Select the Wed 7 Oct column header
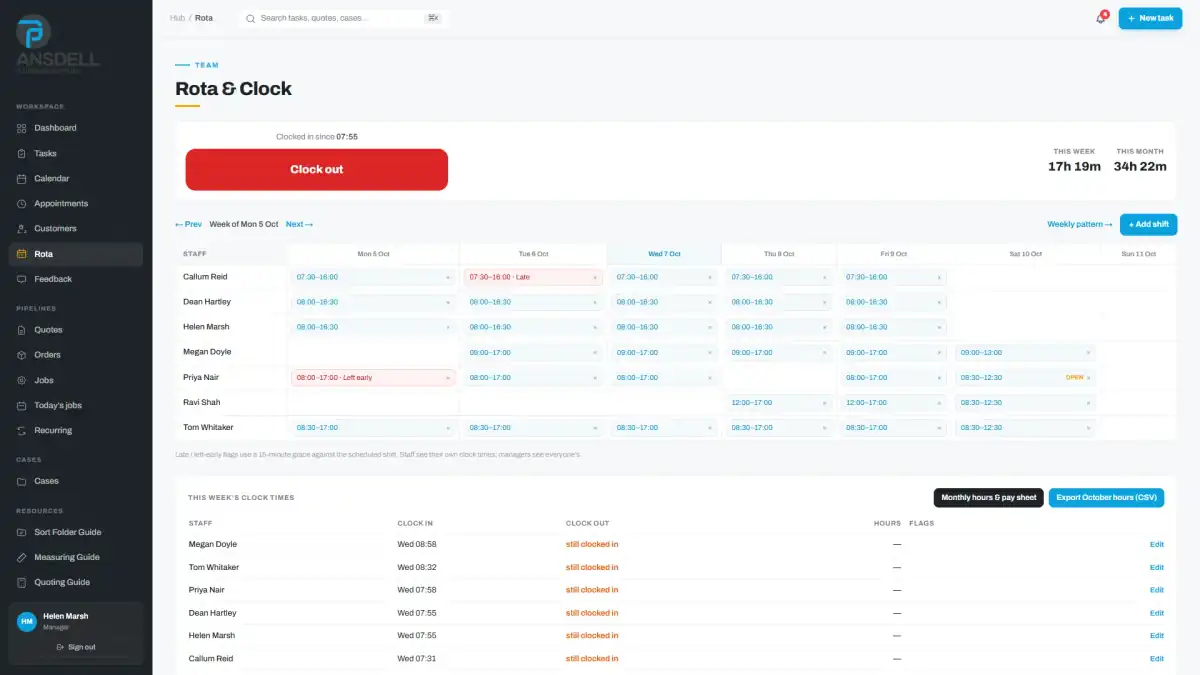This screenshot has width=1200, height=675. (664, 254)
